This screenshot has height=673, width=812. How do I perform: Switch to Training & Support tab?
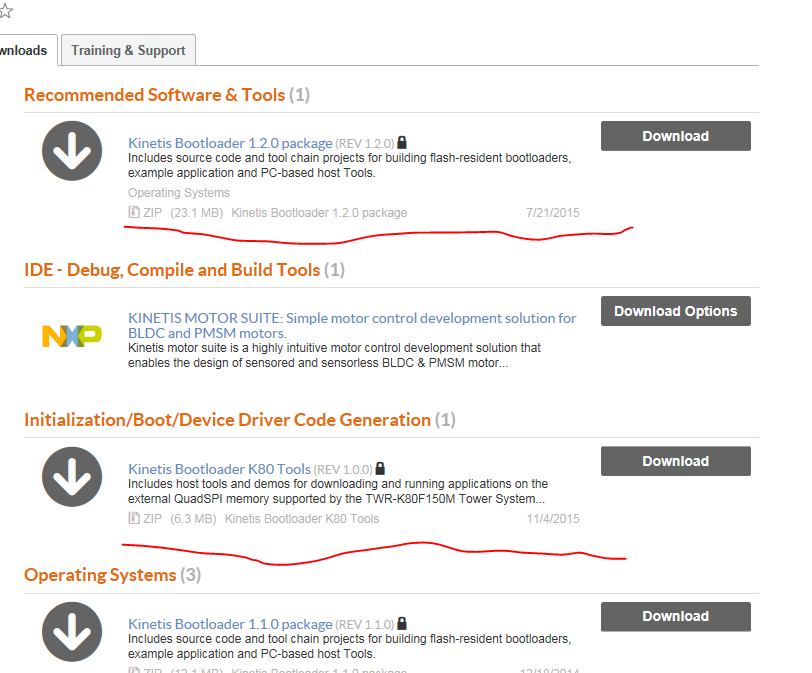[128, 50]
